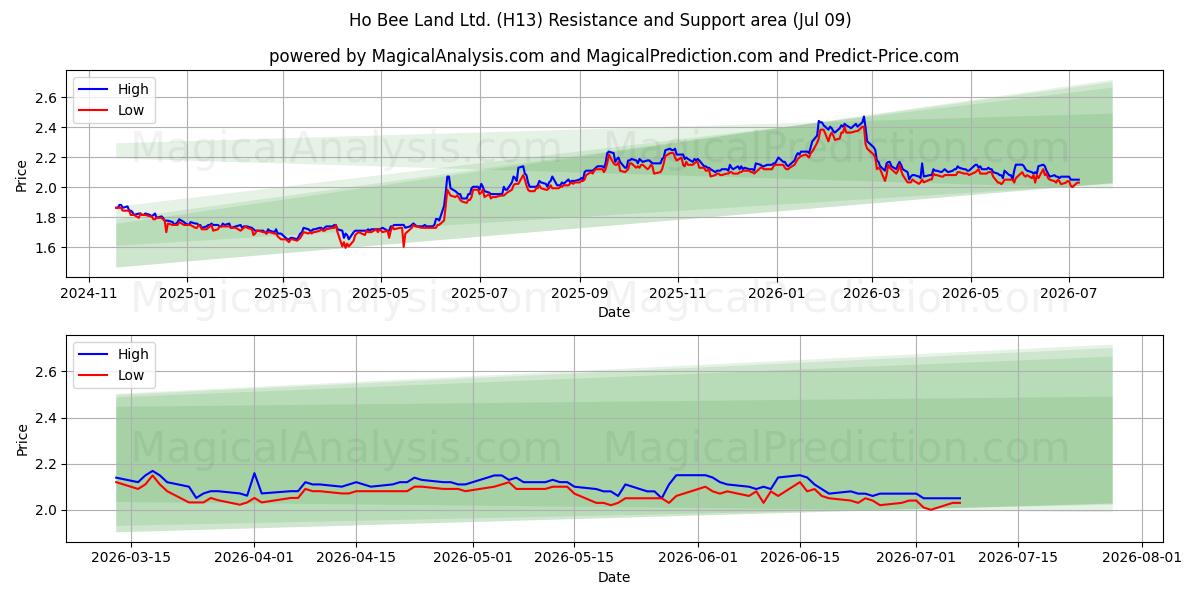Viewport: 1200px width, 600px height.
Task: Click the February 2026 price peak in top chart
Action: point(863,118)
